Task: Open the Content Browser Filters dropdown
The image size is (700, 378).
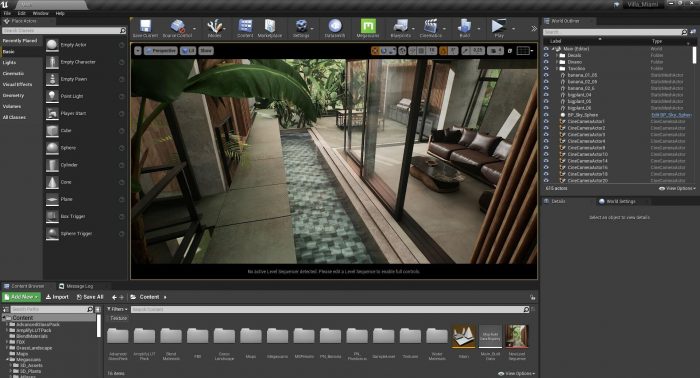Action: coord(117,309)
